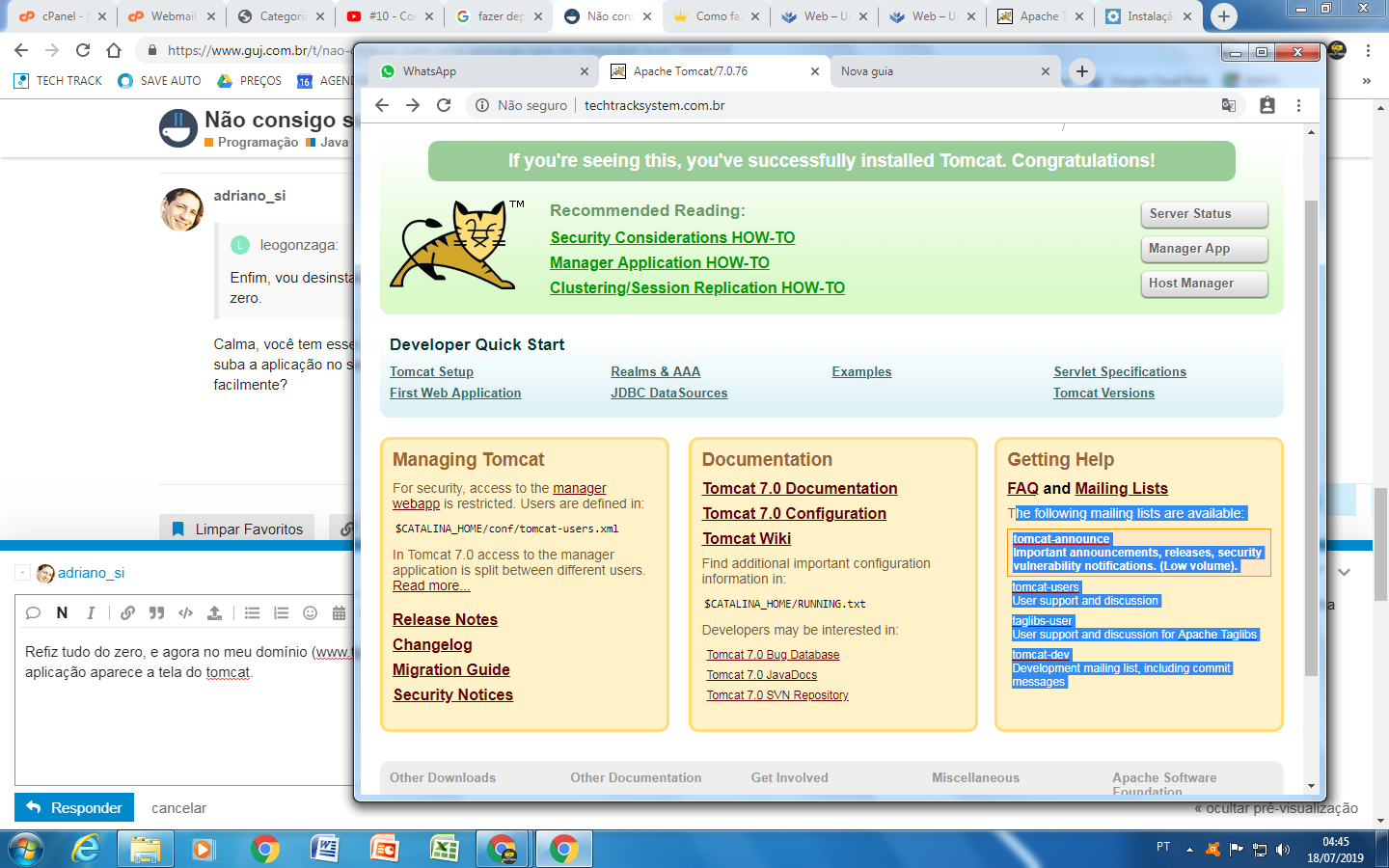
Task: Close the Apache Tomcat/7.0.76 tab
Action: (x=815, y=71)
